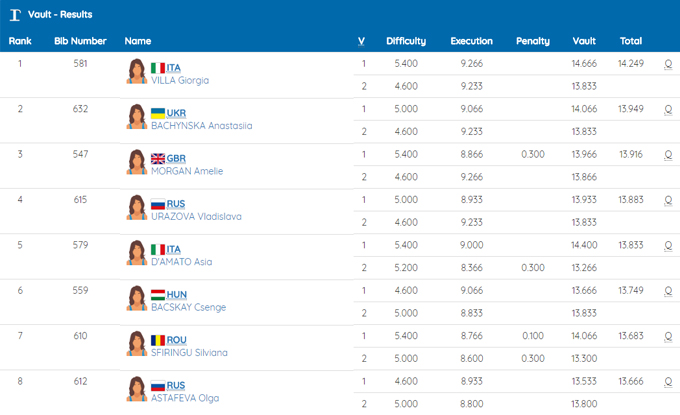Sort by the Bib Number column header

click(80, 41)
